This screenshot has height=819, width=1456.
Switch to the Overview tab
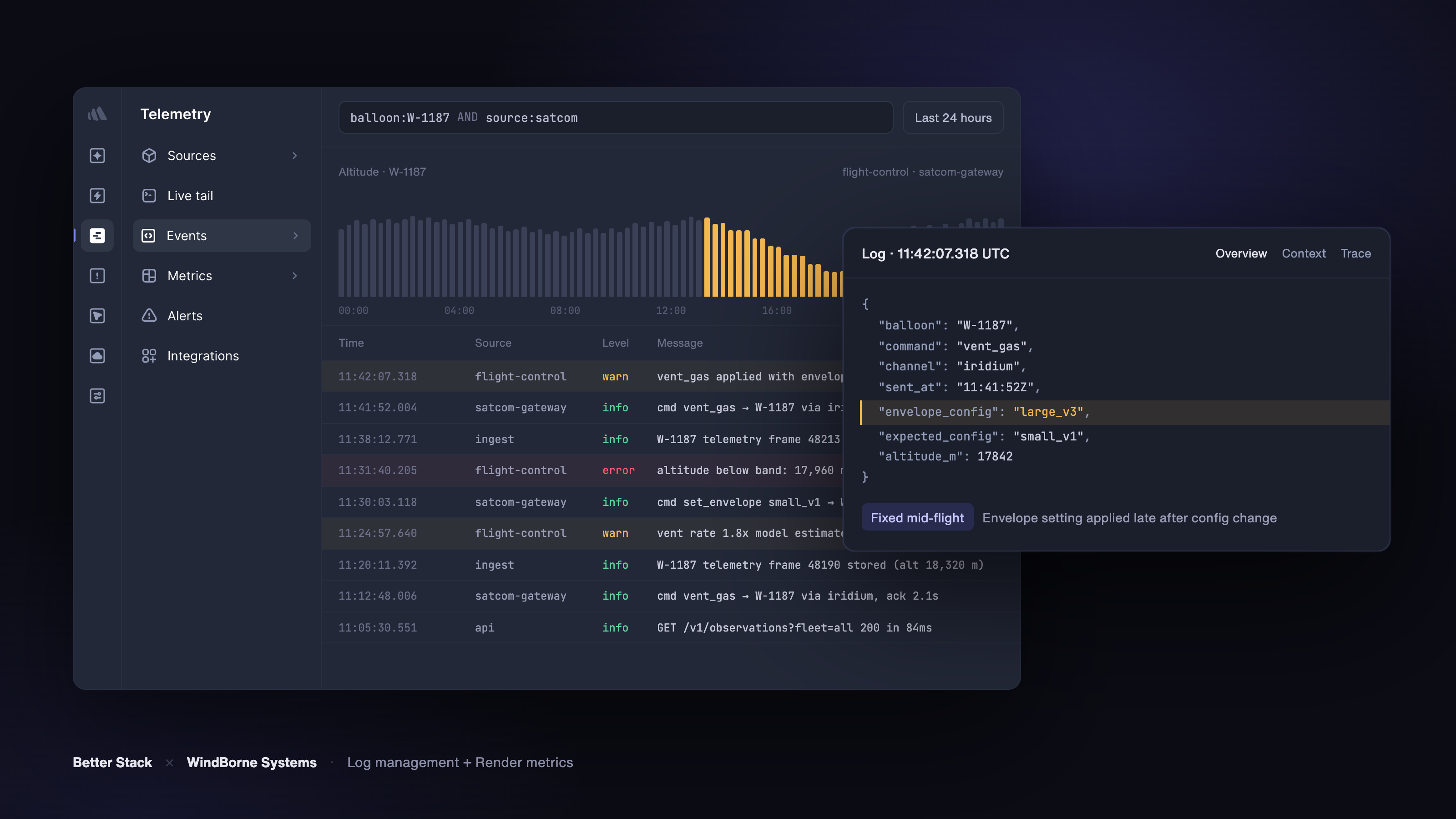click(x=1241, y=254)
